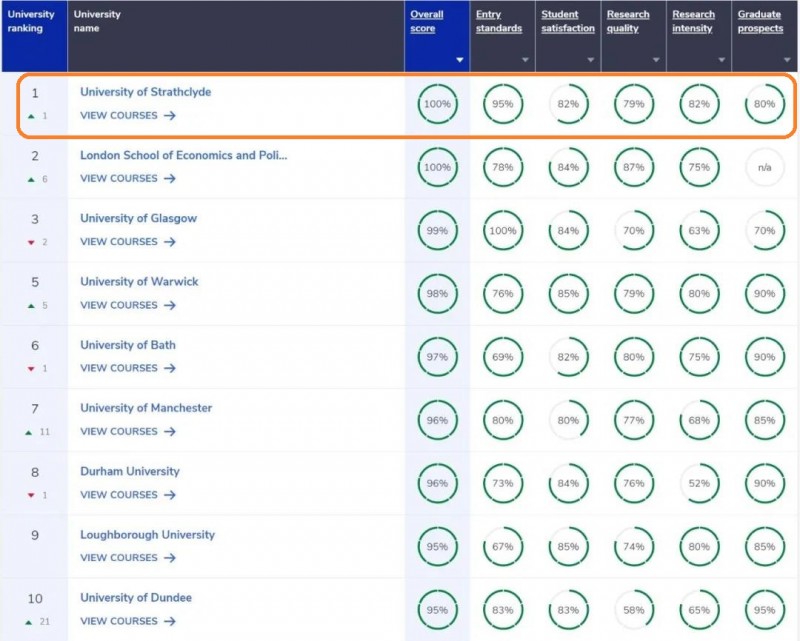
Task: Open University of Dundee page
Action: (136, 598)
